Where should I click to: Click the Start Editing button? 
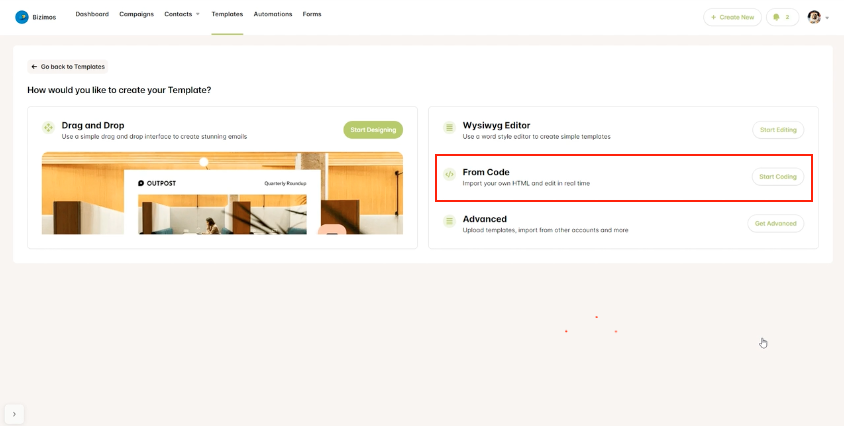tap(777, 130)
